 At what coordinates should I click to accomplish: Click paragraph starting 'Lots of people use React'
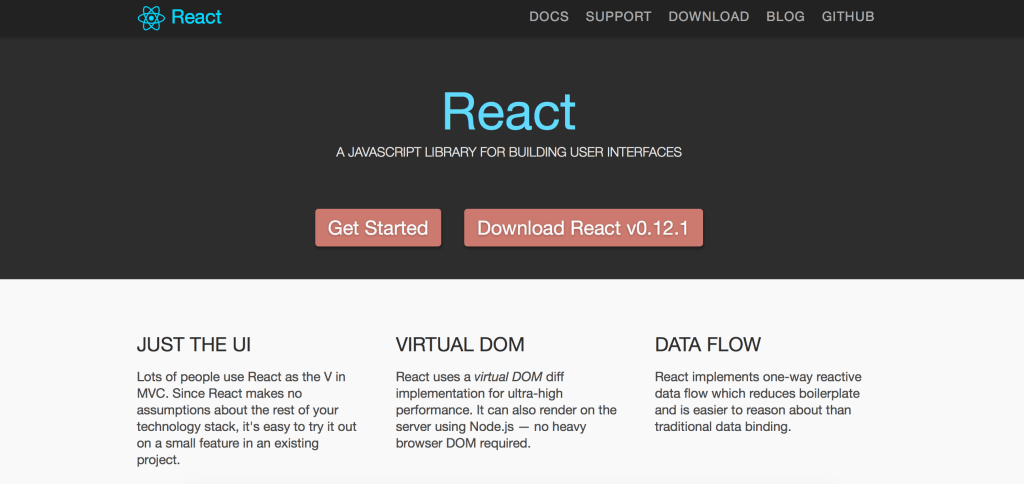(x=247, y=419)
